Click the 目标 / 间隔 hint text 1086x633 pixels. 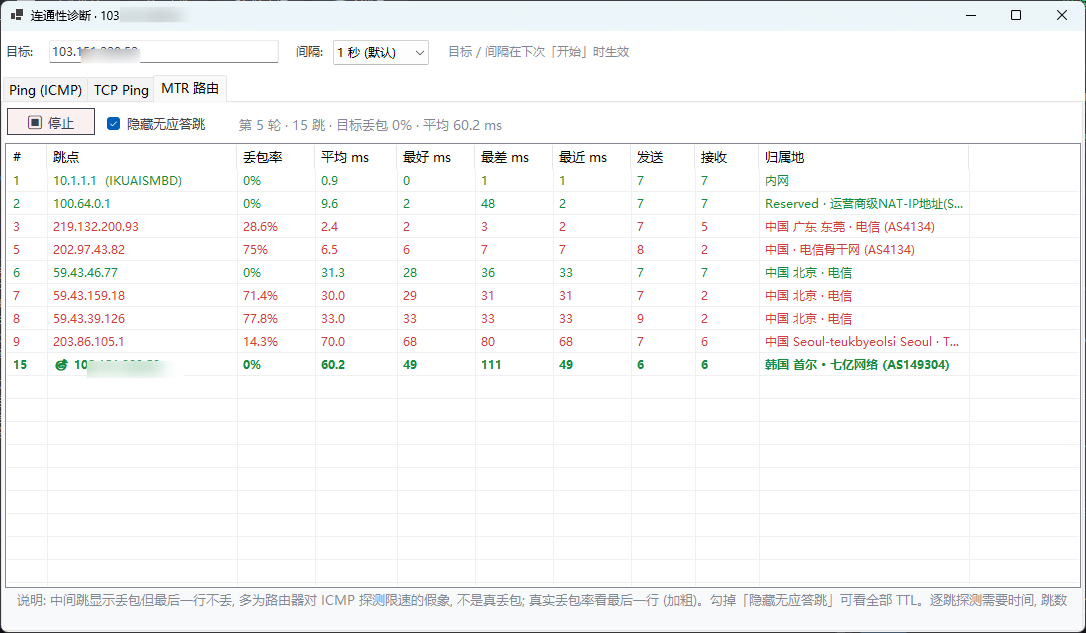[x=539, y=52]
